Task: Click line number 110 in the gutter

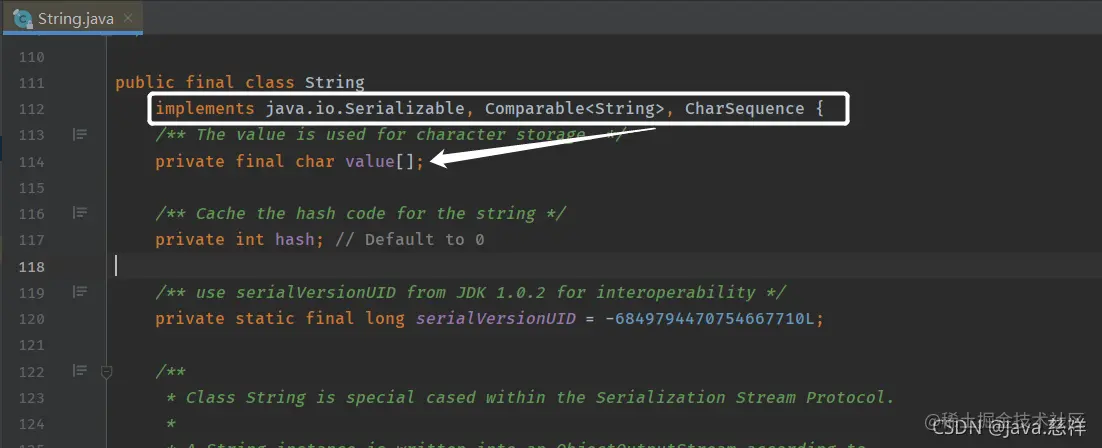Action: click(x=31, y=57)
